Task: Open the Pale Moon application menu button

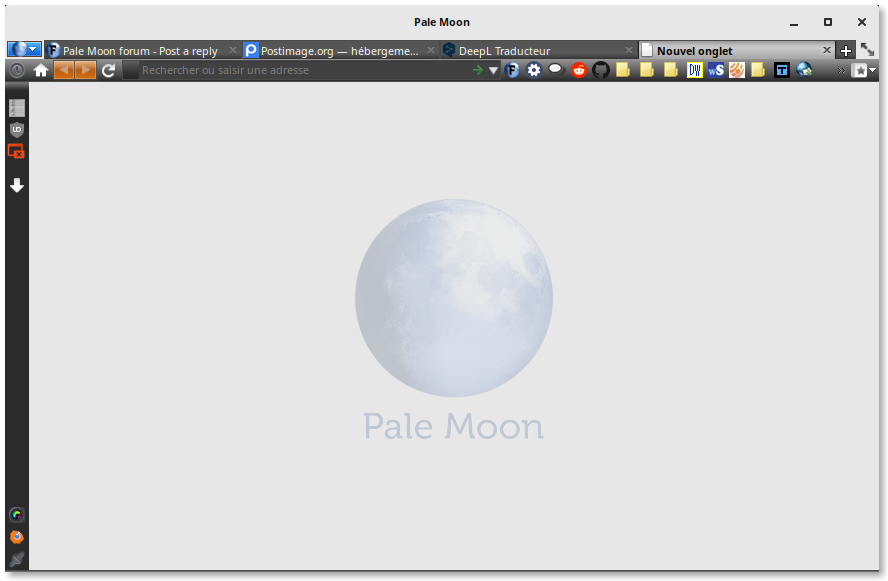Action: point(24,50)
